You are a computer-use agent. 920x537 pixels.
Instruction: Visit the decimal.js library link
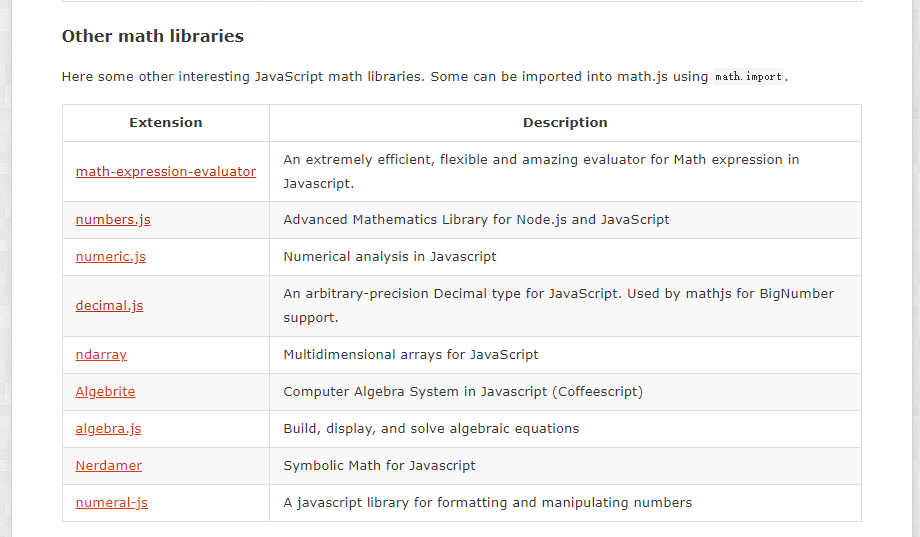click(x=109, y=306)
